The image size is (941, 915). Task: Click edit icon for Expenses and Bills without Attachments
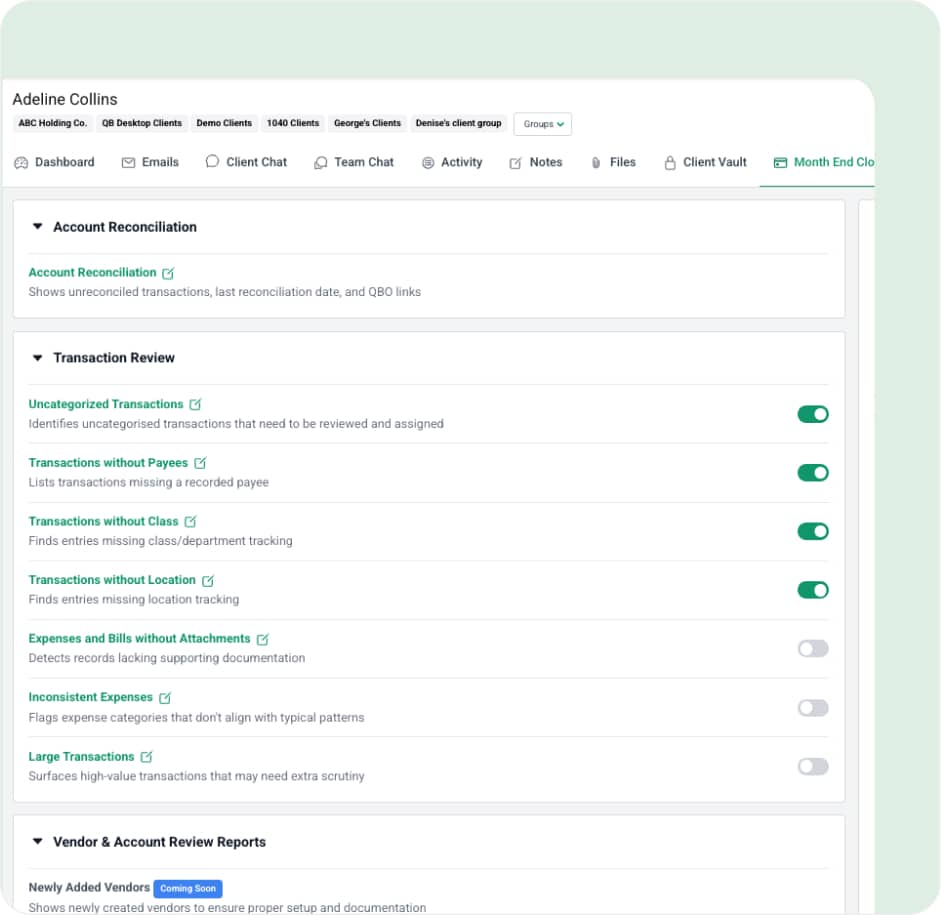(x=262, y=639)
